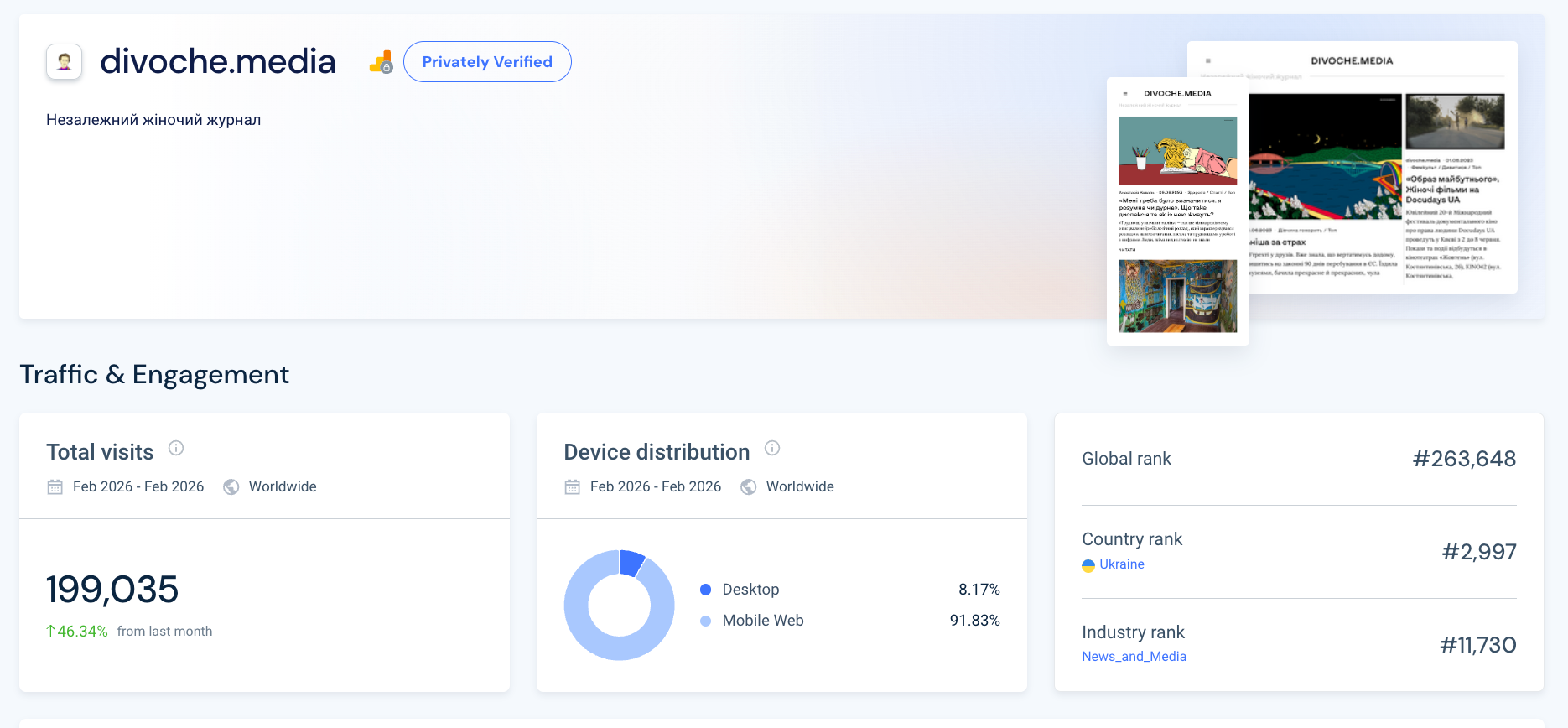Click the Traffic & Engagement heading
1568x728 pixels.
[154, 374]
